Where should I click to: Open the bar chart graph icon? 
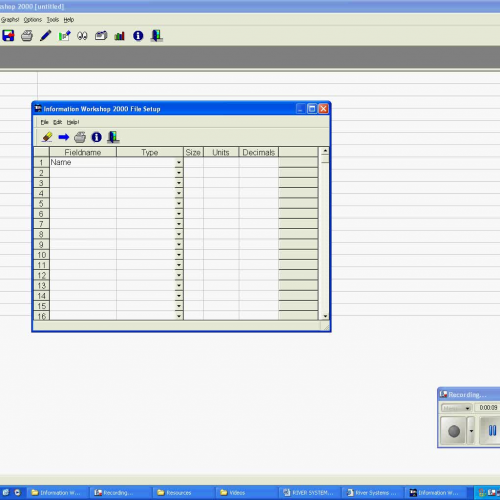[x=119, y=36]
